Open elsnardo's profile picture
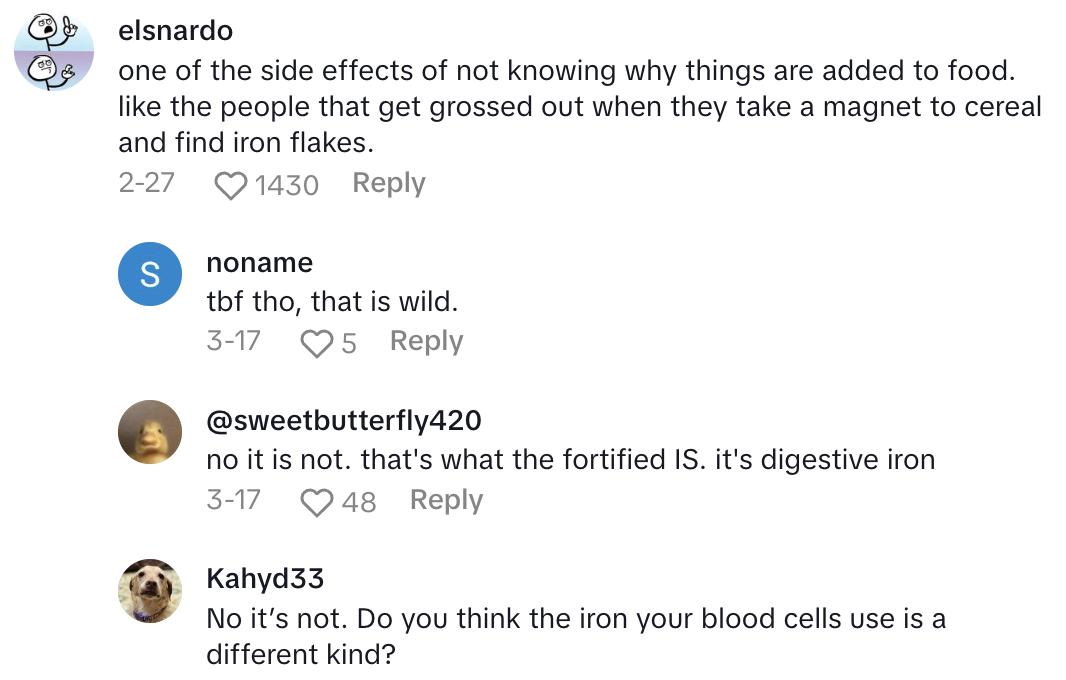 [x=55, y=53]
